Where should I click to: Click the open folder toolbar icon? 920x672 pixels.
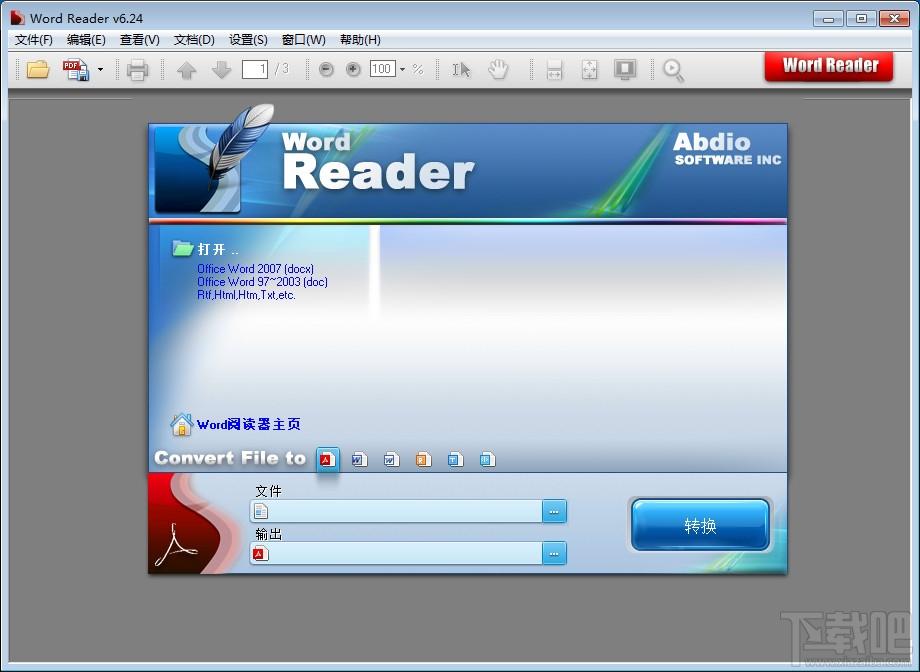pyautogui.click(x=38, y=69)
